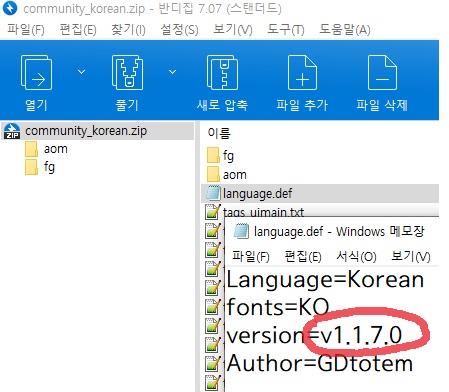
Task: Click the v1.1.7.0 version value text
Action: [x=361, y=335]
